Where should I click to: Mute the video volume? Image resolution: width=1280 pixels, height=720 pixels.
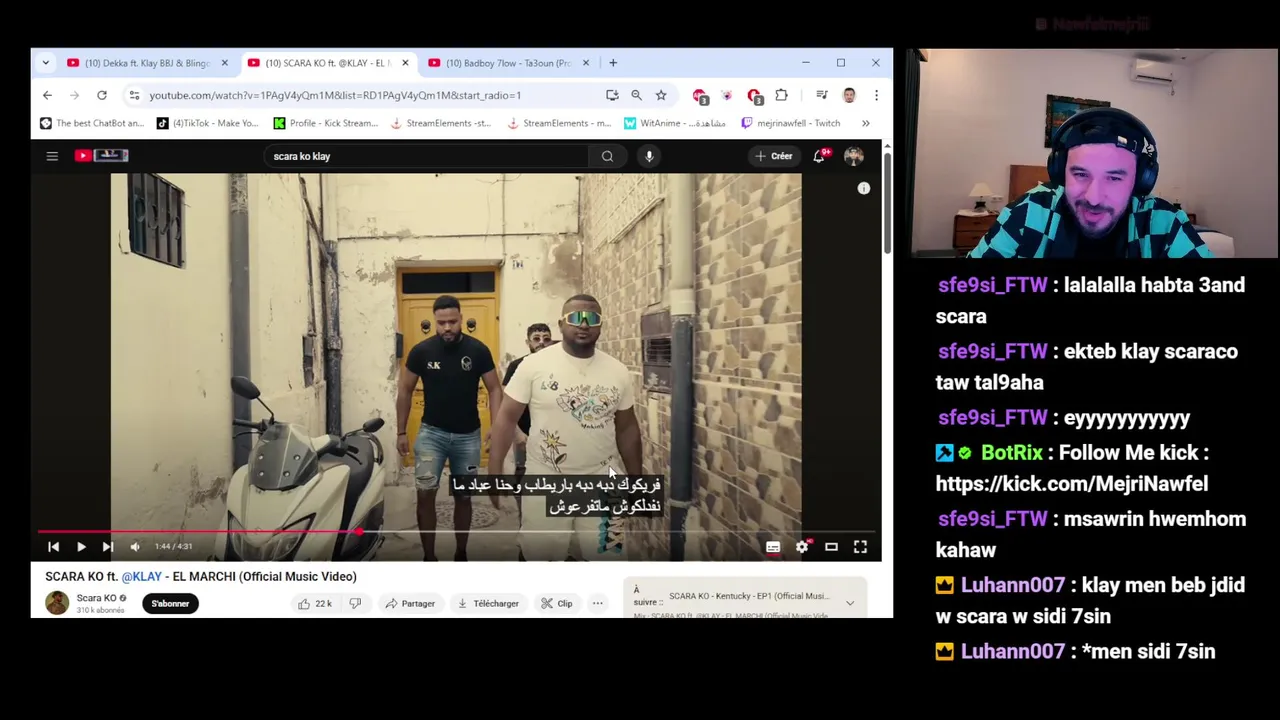pos(135,547)
